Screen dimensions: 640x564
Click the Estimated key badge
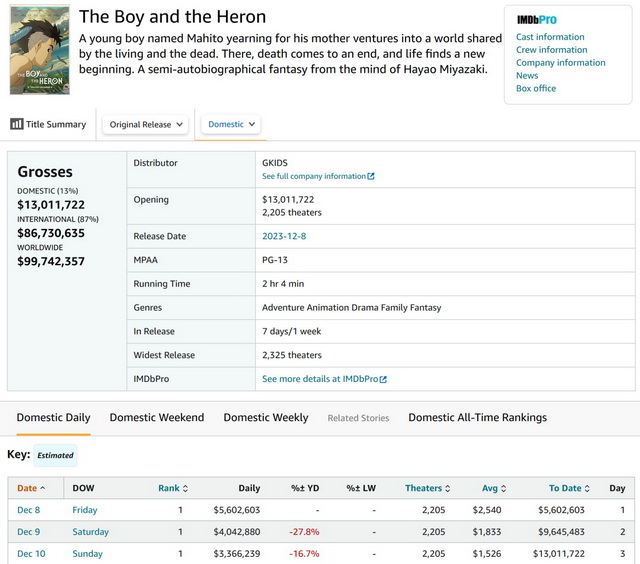click(55, 455)
